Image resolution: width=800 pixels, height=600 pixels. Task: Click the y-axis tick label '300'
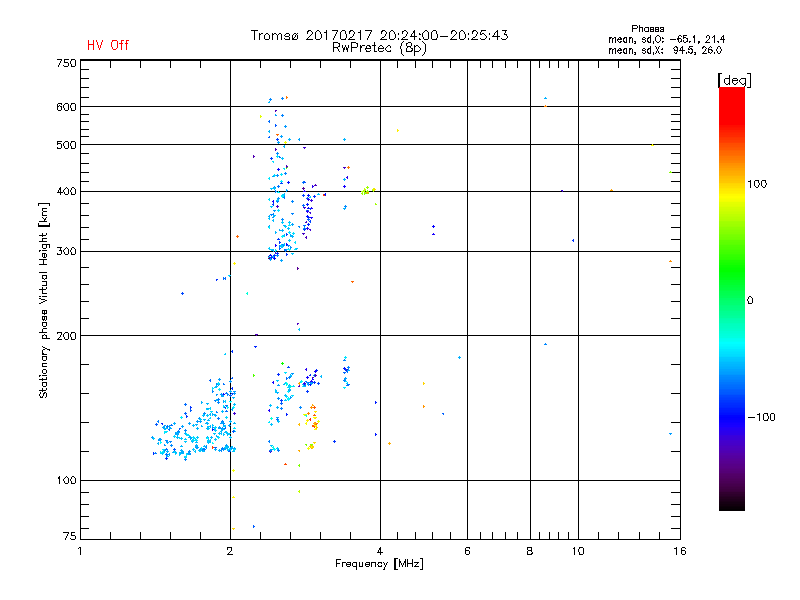66,251
